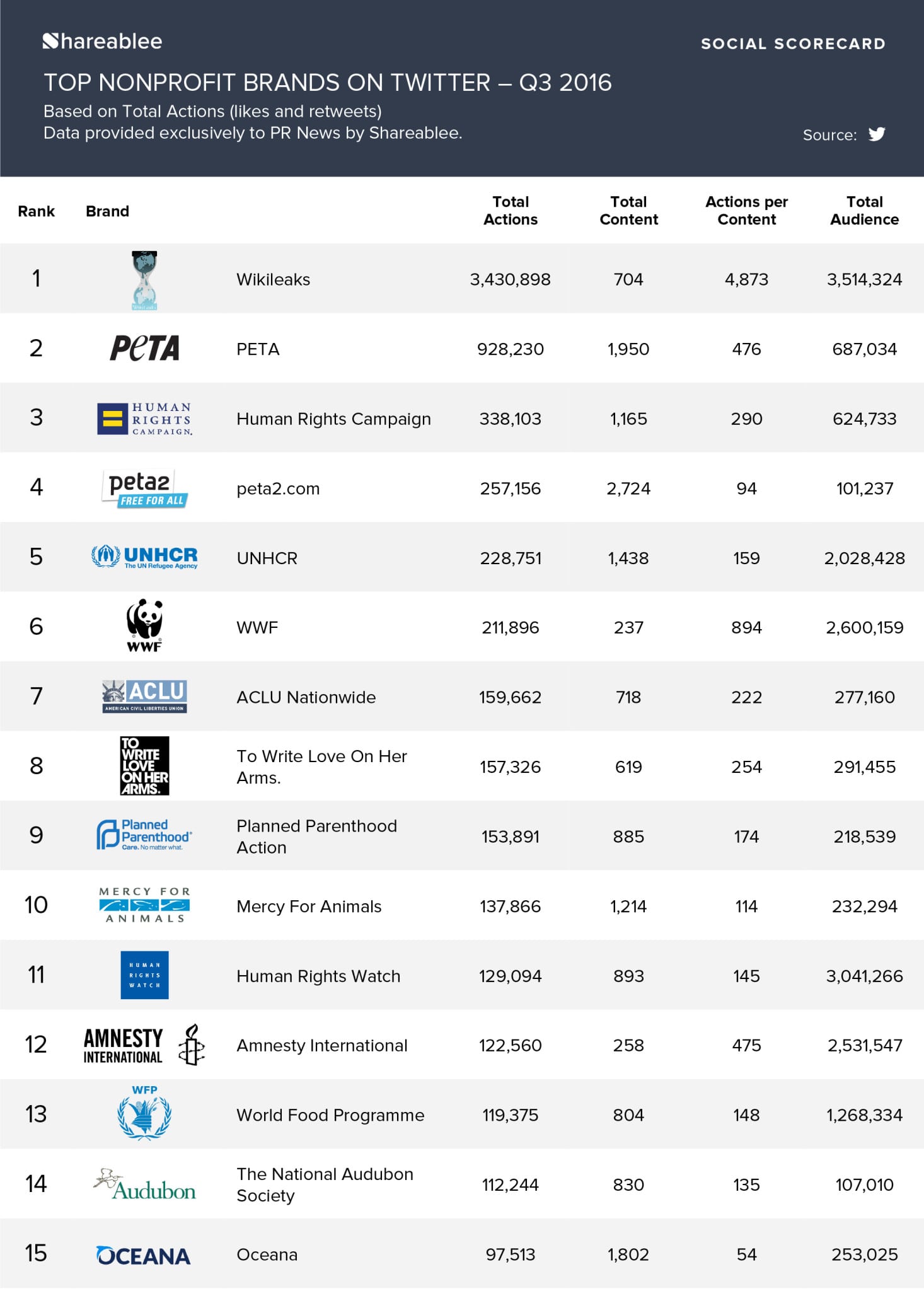Click the Human Rights Watch name
The height and width of the screenshot is (1291, 924).
point(318,976)
